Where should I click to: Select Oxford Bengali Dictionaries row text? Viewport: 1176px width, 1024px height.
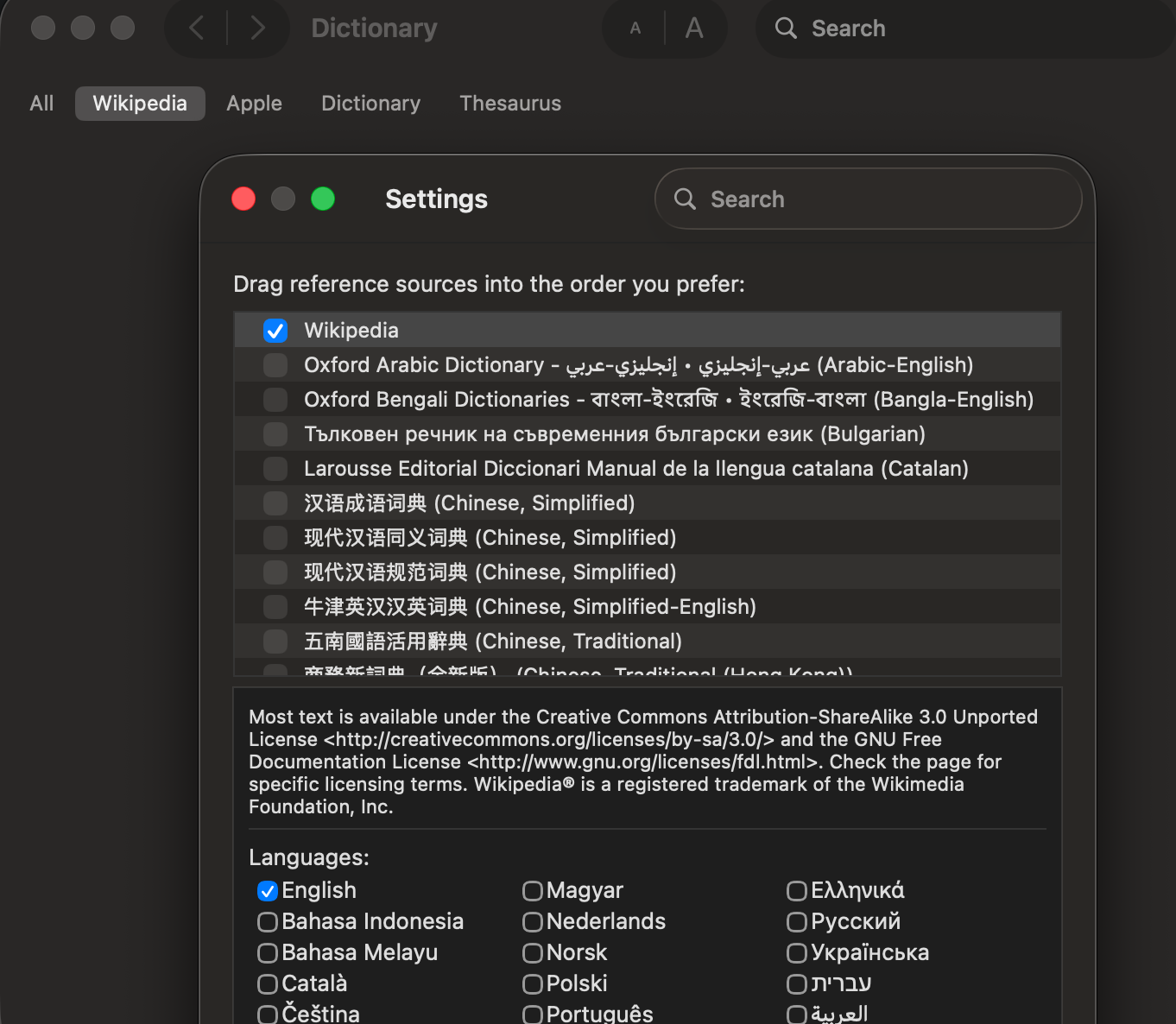(x=669, y=400)
